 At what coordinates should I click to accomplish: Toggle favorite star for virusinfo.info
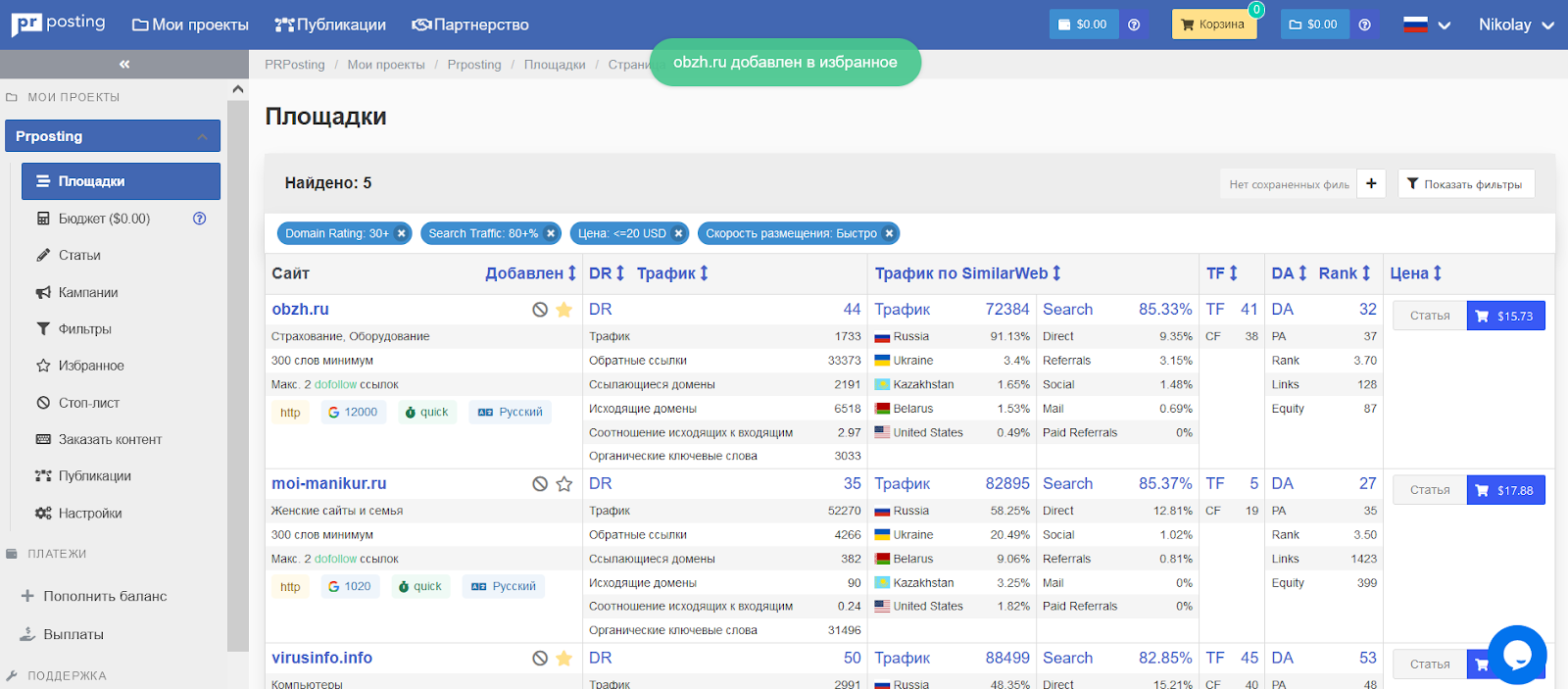[564, 659]
